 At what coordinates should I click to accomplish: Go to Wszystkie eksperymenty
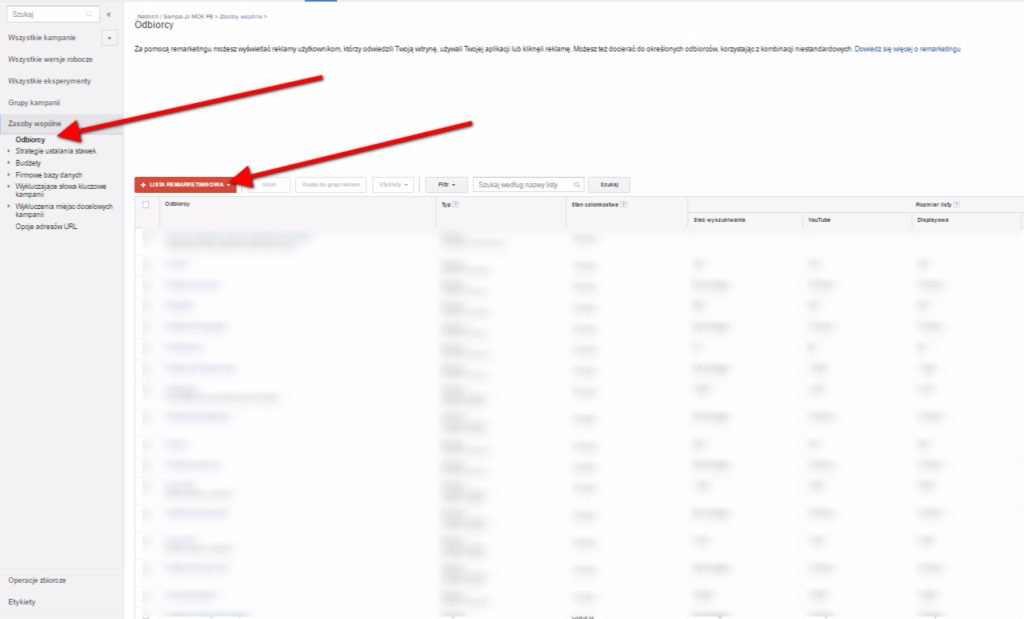pyautogui.click(x=50, y=81)
